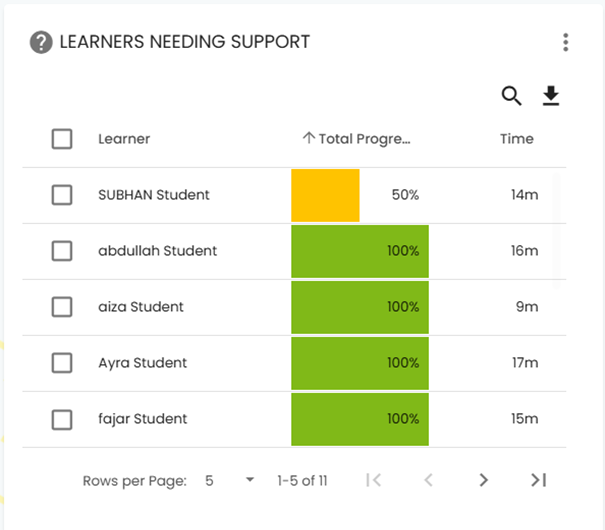
Task: Select the SUBHAN Student row checkbox
Action: click(x=62, y=195)
